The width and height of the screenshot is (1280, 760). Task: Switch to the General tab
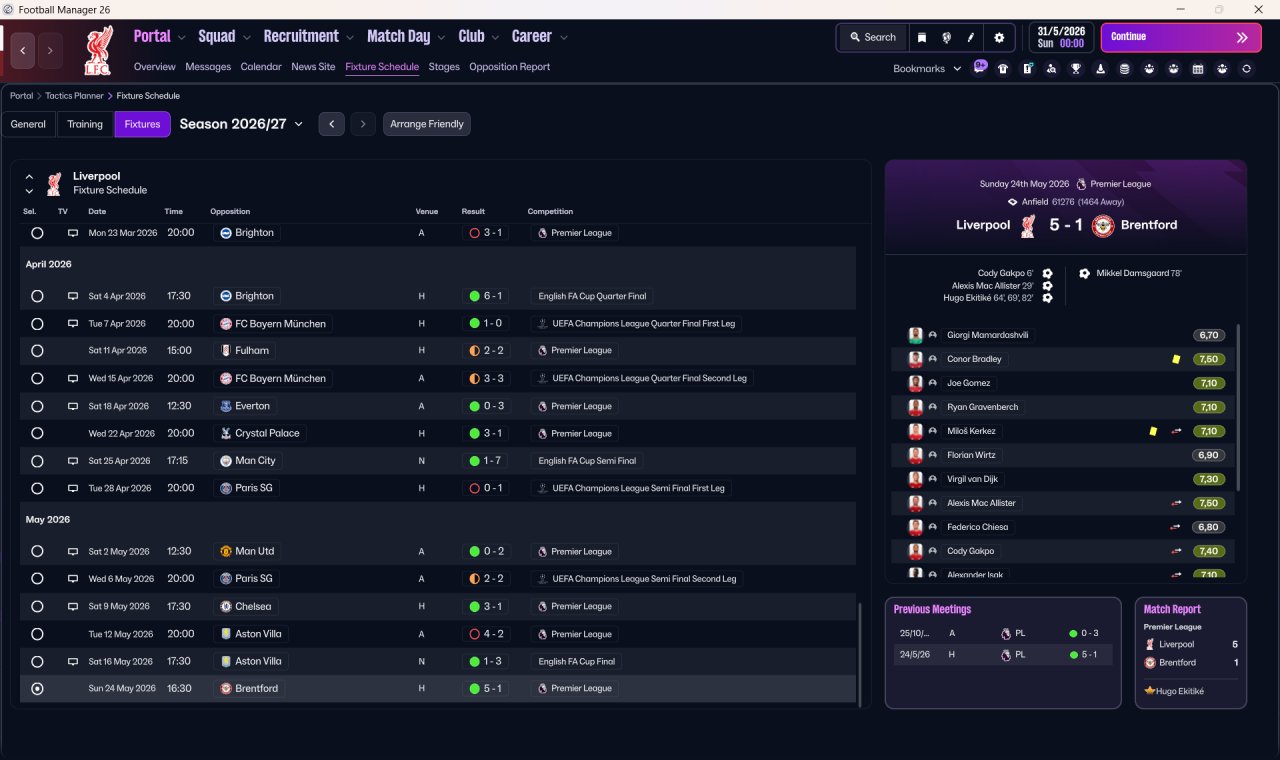click(28, 124)
